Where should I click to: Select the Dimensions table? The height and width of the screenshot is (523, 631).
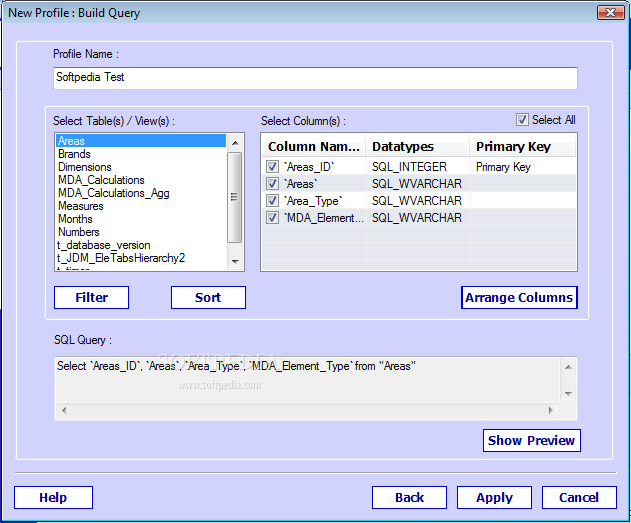click(x=141, y=167)
